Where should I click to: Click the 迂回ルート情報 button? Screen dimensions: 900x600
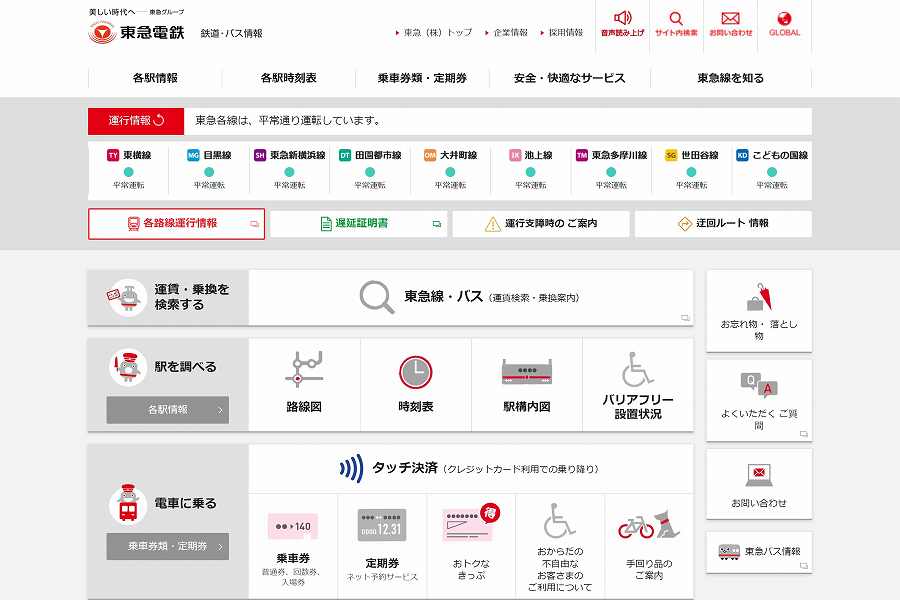pyautogui.click(x=723, y=223)
